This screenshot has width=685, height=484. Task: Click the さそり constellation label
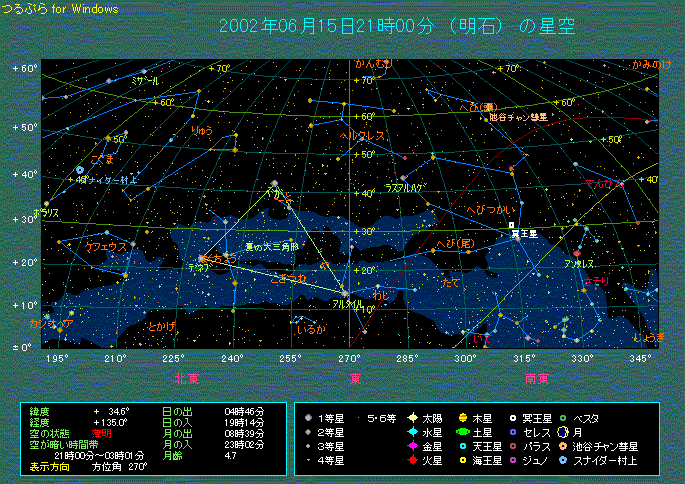tap(596, 281)
